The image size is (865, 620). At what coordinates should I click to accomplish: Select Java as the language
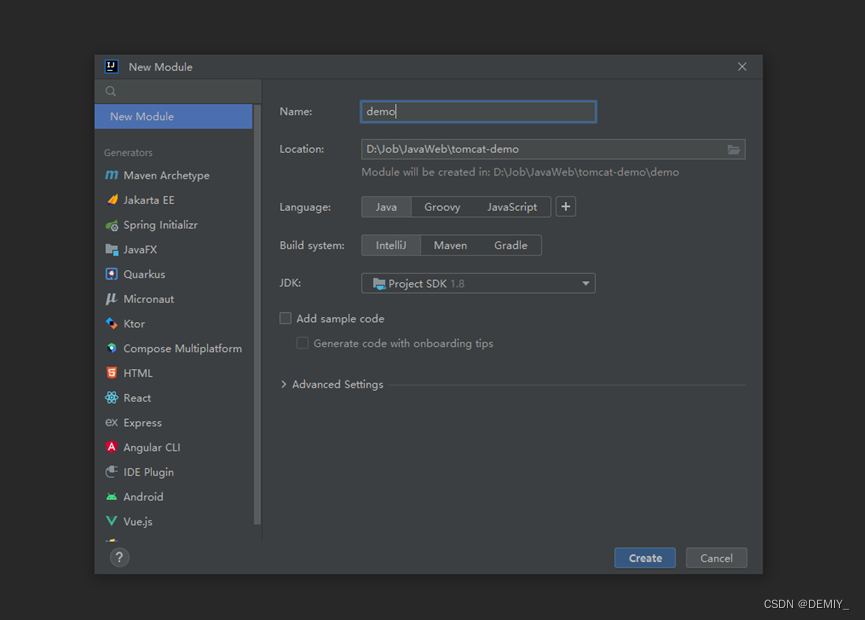click(x=386, y=207)
